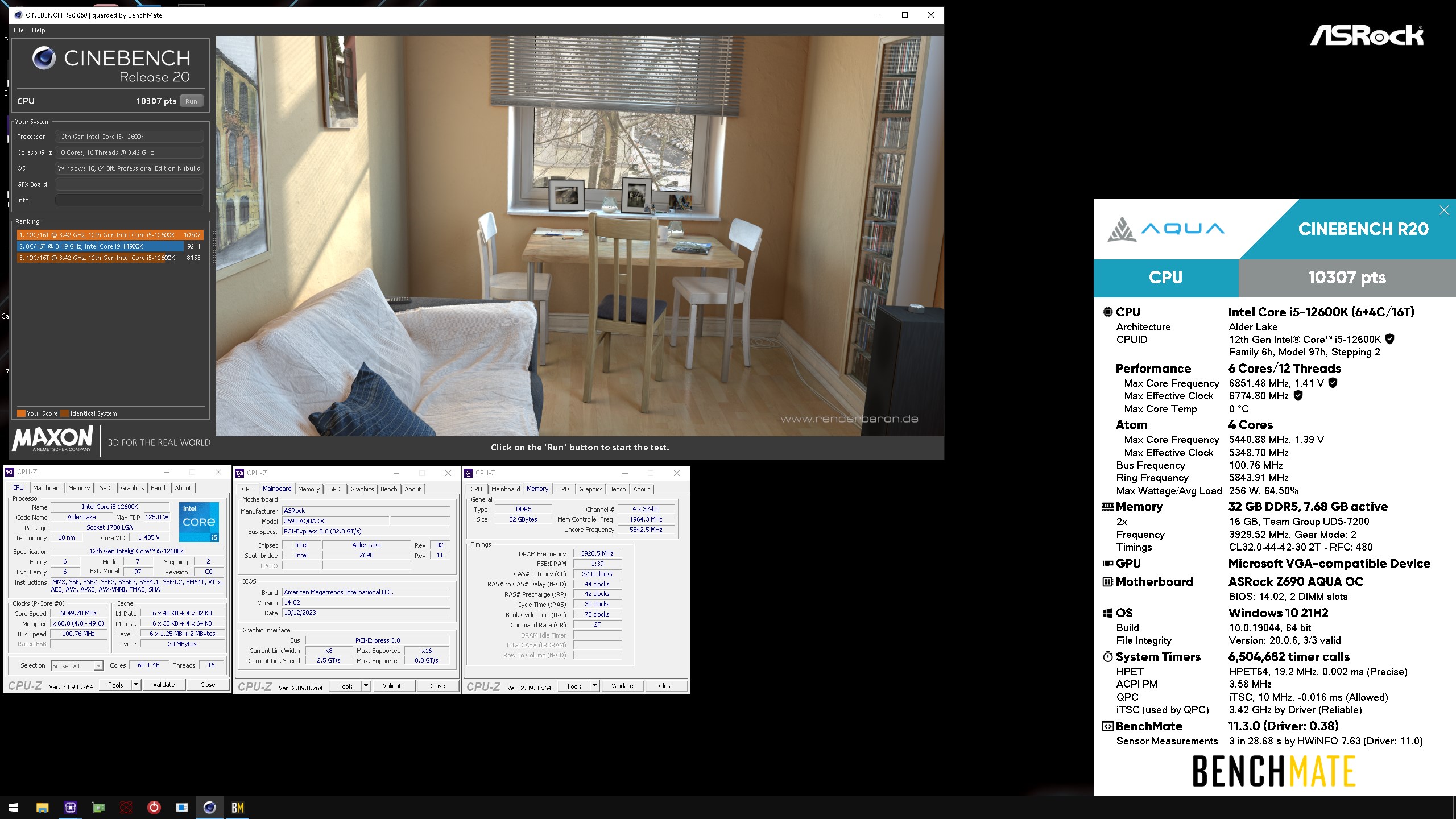
Task: Open the red atom icon app in taskbar
Action: 126,808
